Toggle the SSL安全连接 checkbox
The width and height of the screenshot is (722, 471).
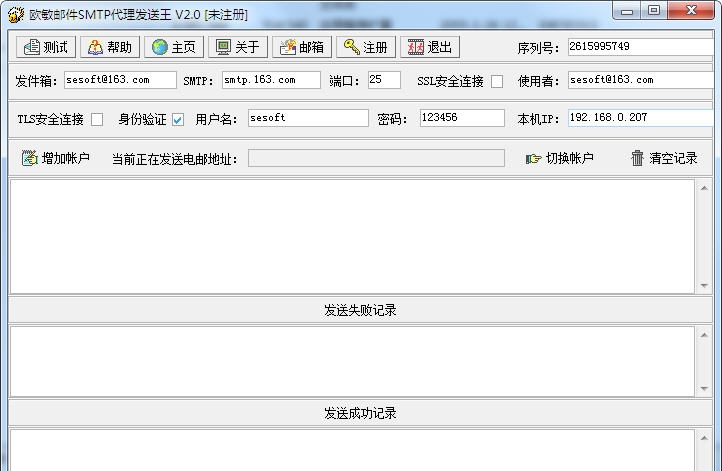point(497,81)
